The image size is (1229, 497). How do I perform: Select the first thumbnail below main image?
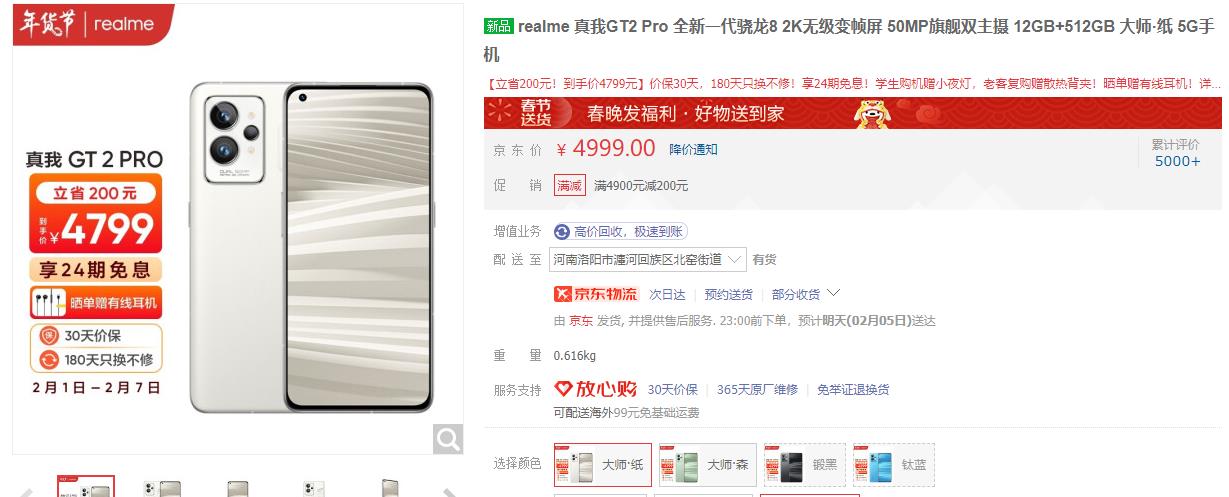85,487
